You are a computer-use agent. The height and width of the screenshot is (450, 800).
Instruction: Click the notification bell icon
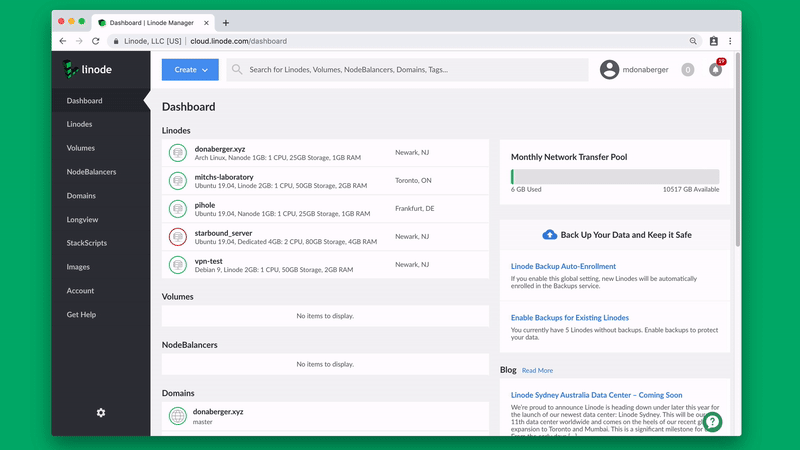(x=715, y=70)
